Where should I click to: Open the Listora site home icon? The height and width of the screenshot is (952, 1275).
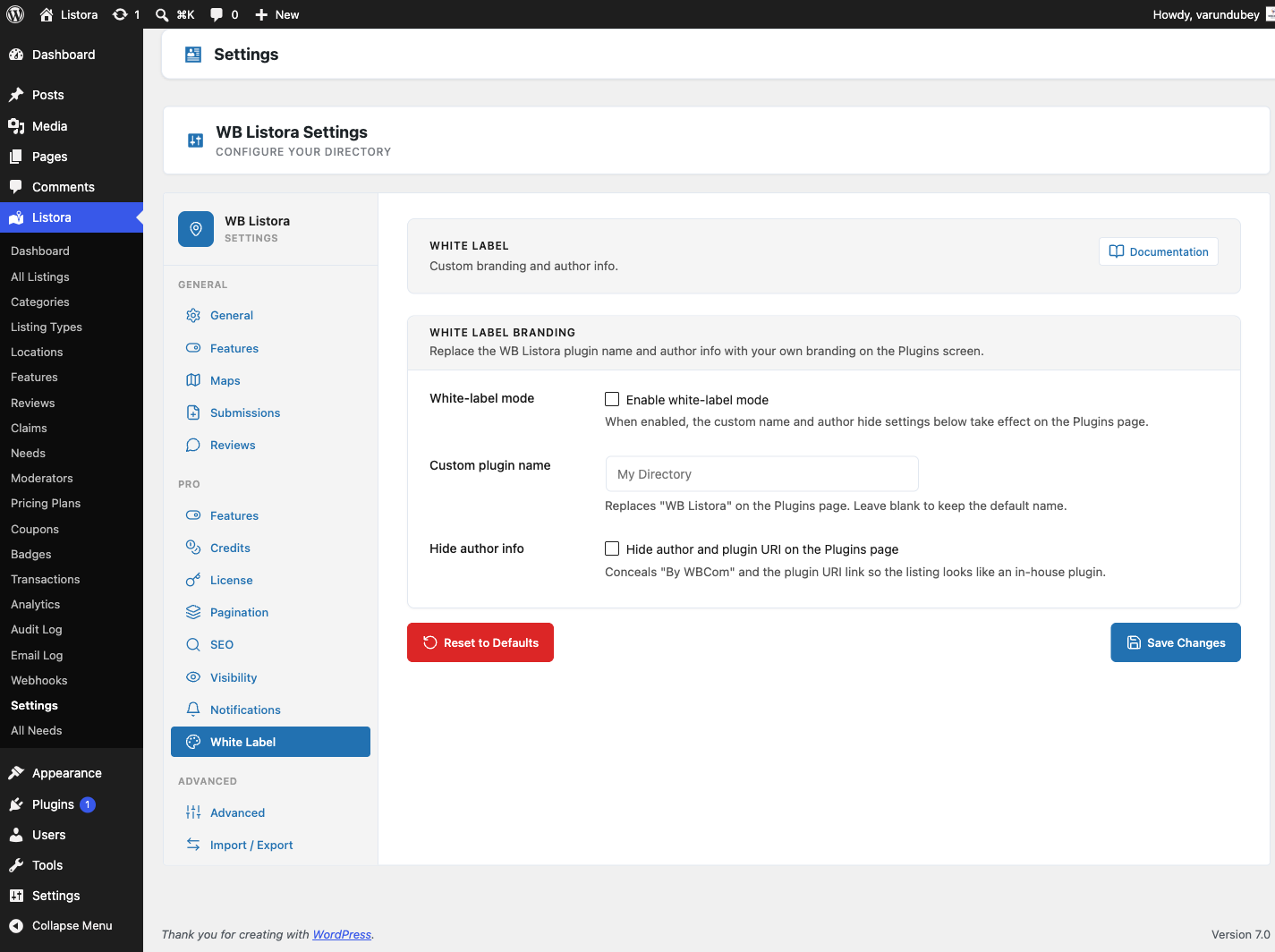[47, 14]
